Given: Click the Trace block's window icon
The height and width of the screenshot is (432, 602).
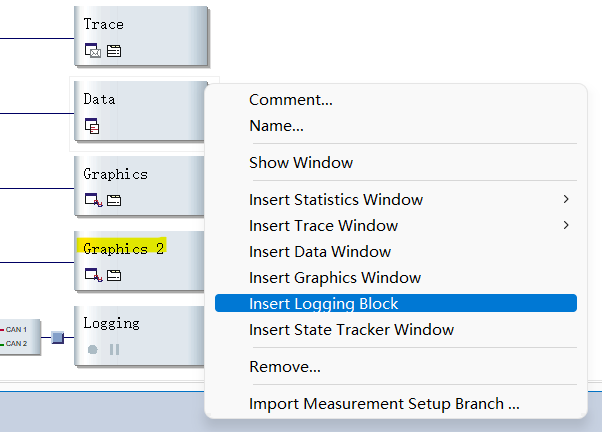Looking at the screenshot, I should pos(93,51).
